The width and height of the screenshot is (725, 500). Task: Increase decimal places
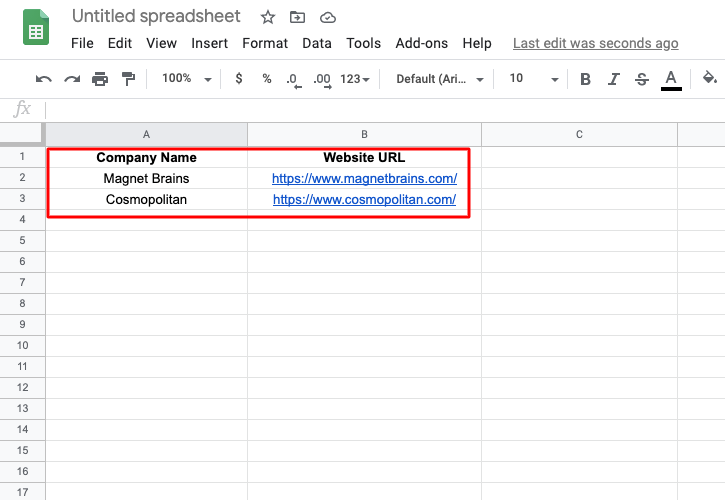pyautogui.click(x=322, y=80)
